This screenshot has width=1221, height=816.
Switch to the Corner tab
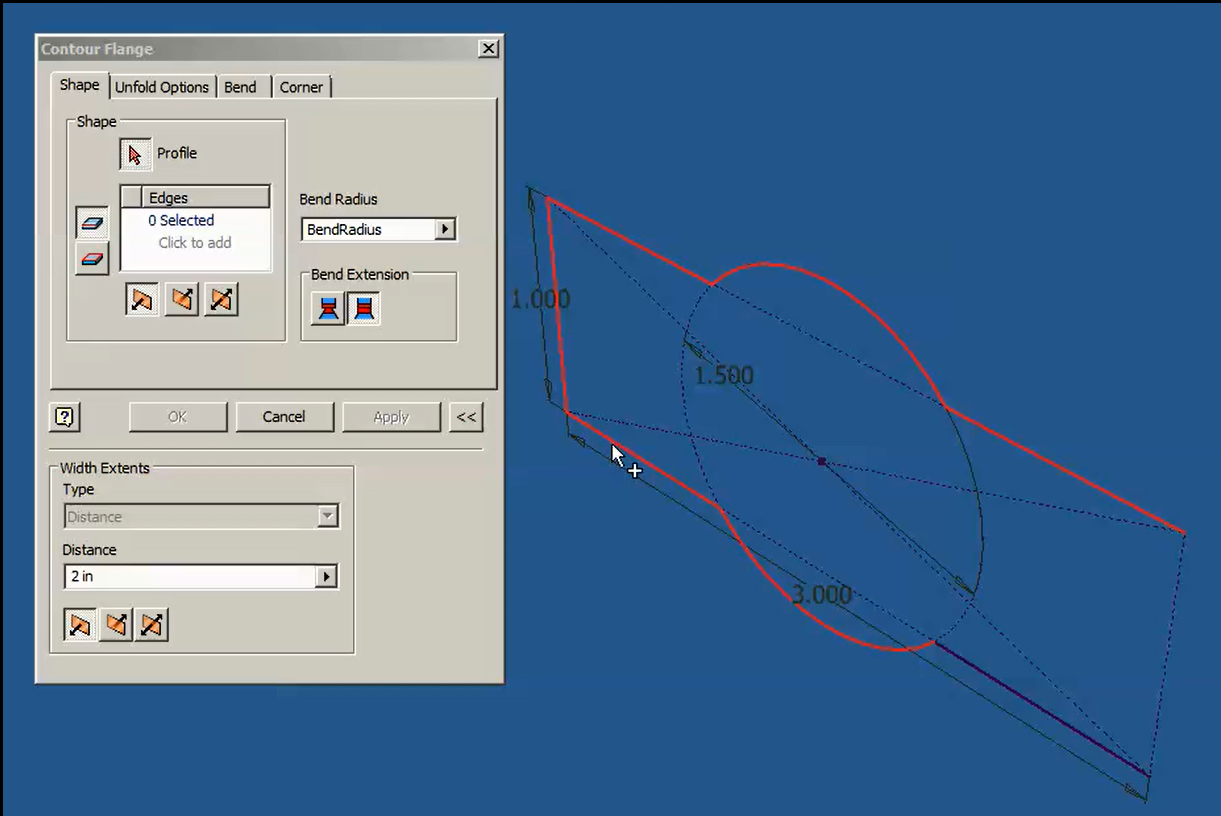point(301,87)
